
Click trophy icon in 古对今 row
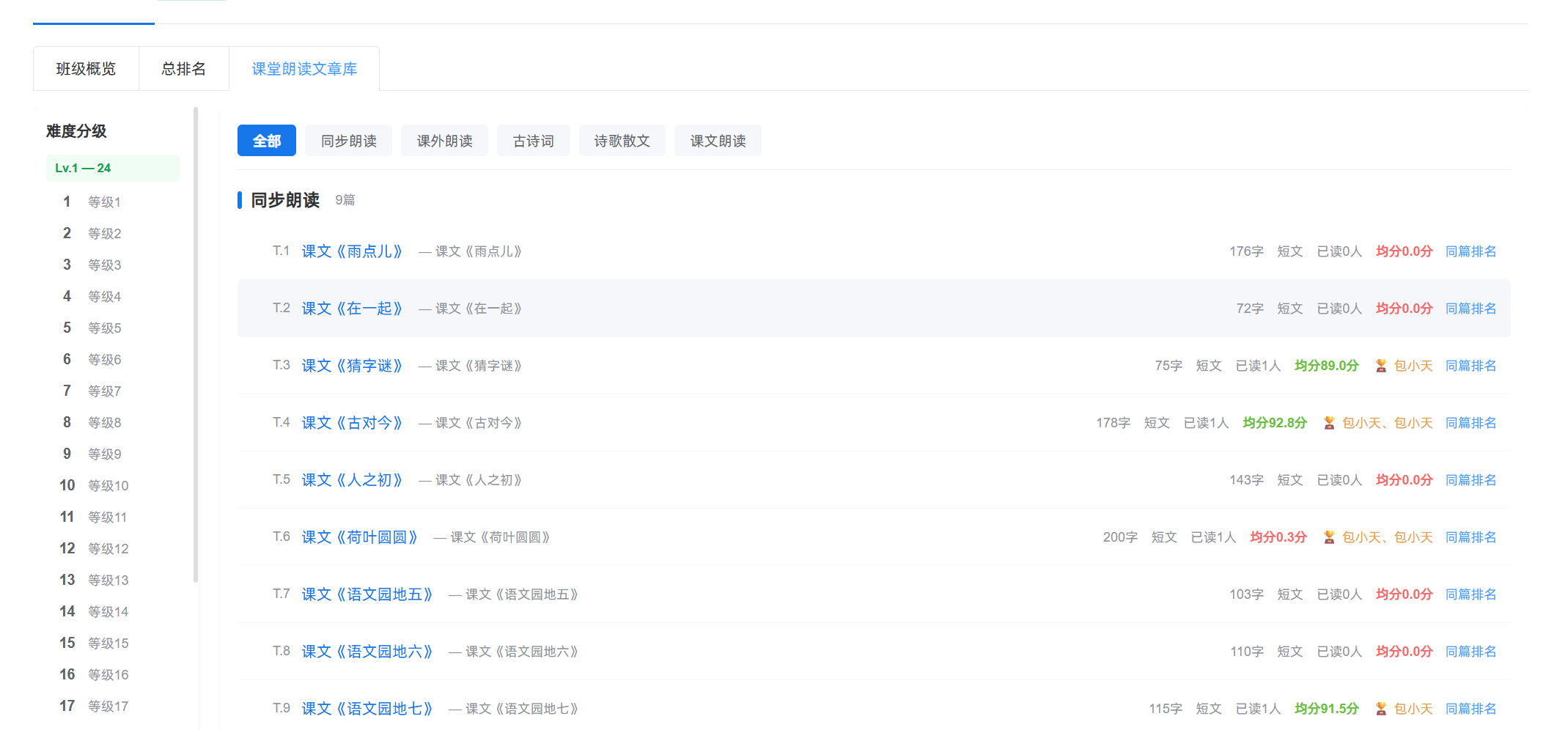tap(1329, 423)
